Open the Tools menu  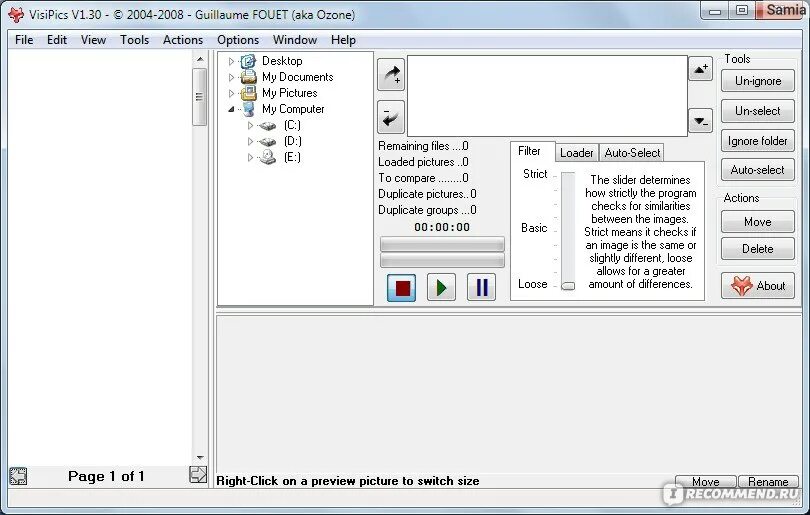point(134,40)
